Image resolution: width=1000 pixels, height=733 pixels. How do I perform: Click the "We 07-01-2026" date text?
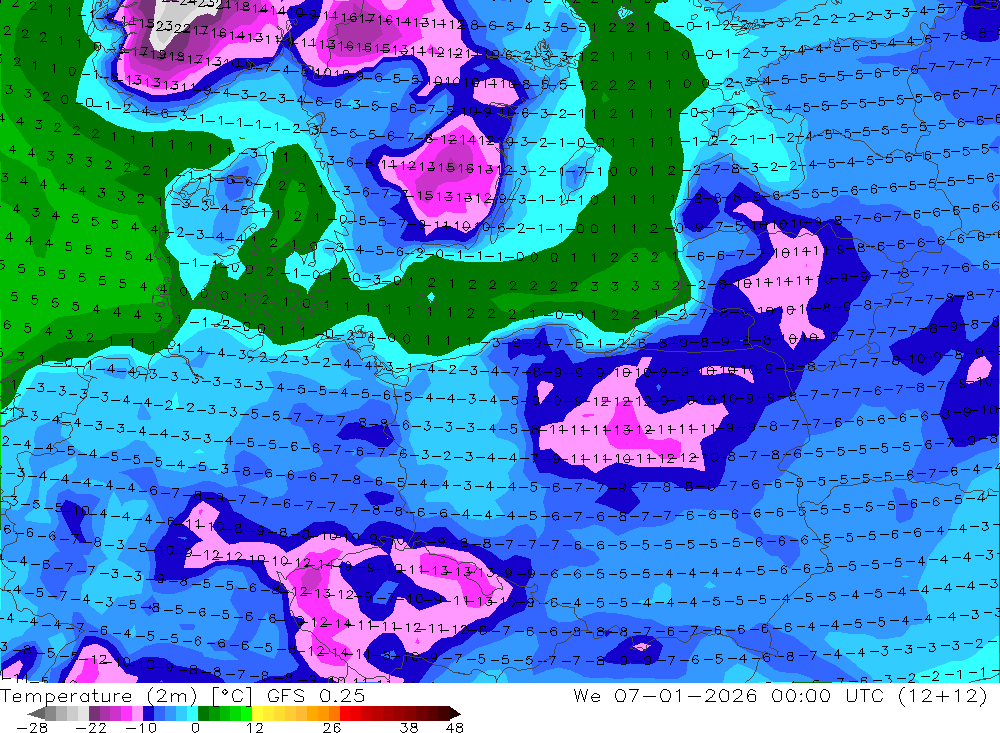(x=665, y=695)
